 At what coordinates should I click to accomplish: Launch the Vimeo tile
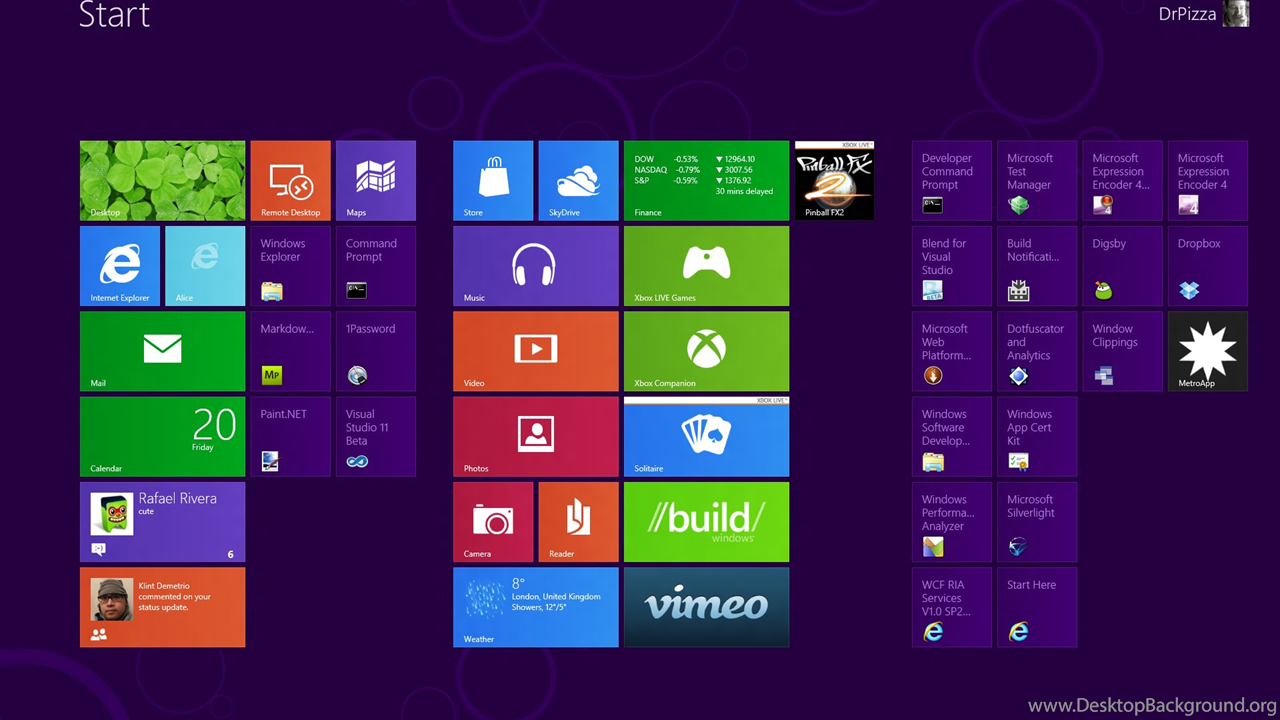click(706, 607)
